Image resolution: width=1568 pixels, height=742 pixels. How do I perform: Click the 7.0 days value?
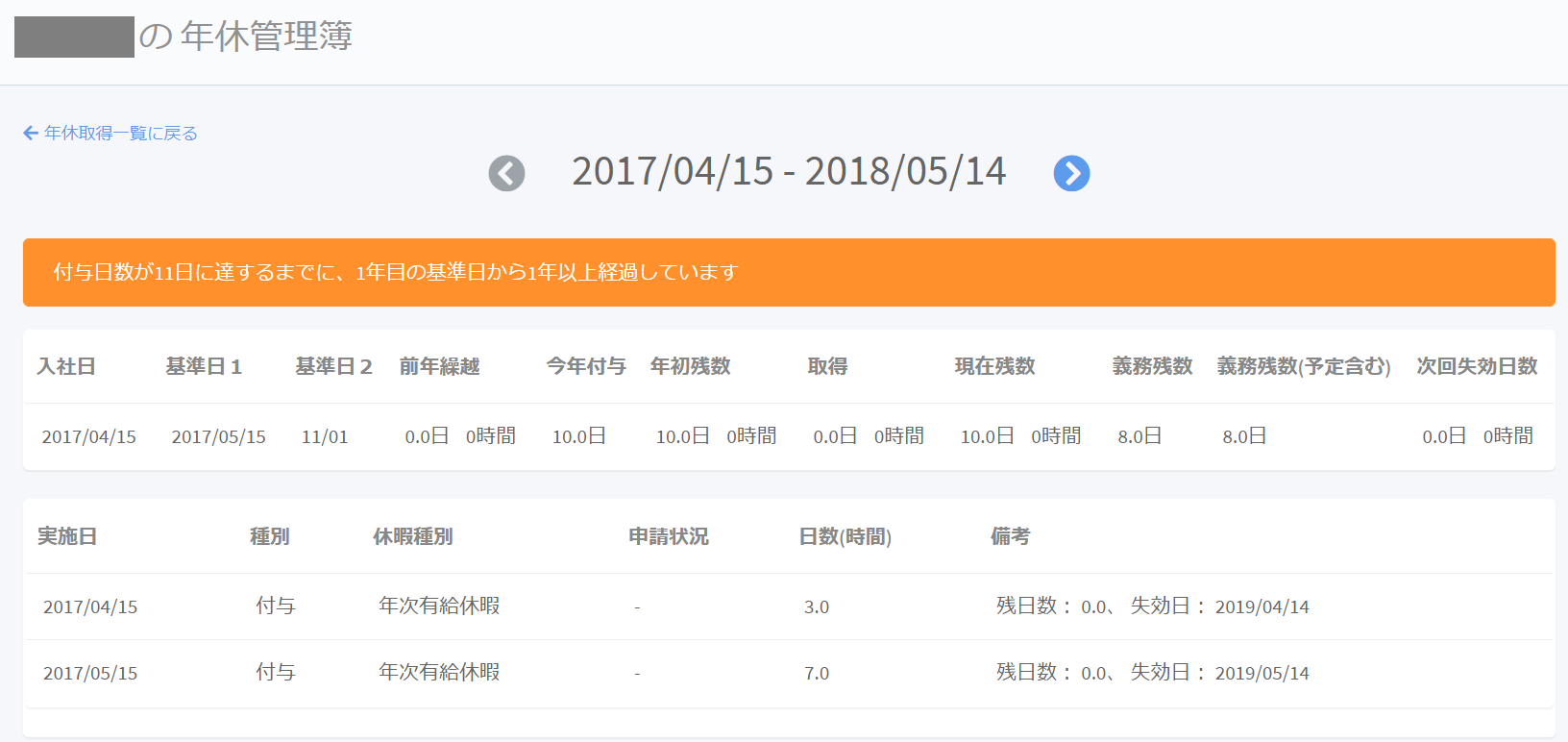[817, 674]
